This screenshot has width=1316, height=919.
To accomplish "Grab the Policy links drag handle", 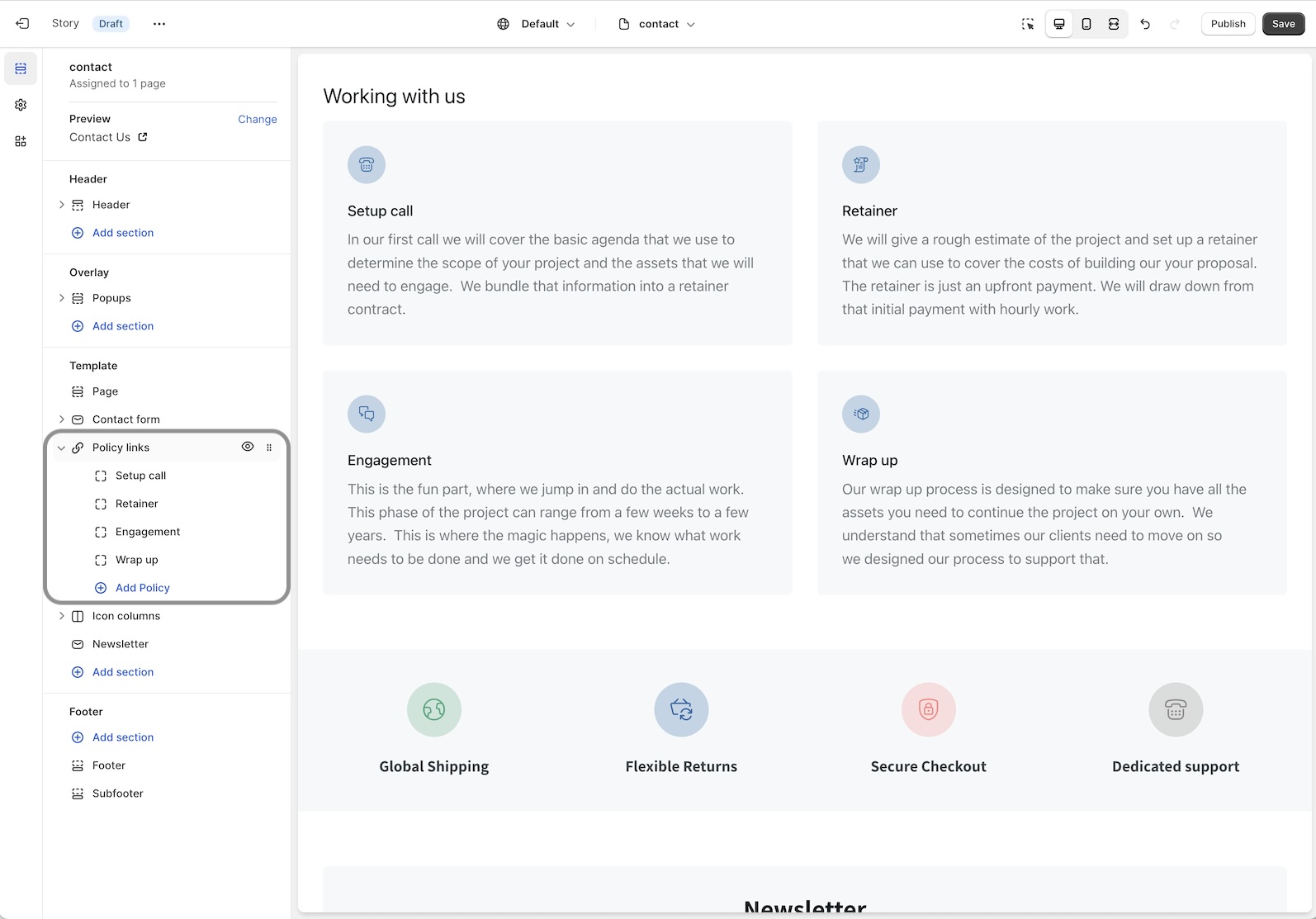I will [269, 448].
